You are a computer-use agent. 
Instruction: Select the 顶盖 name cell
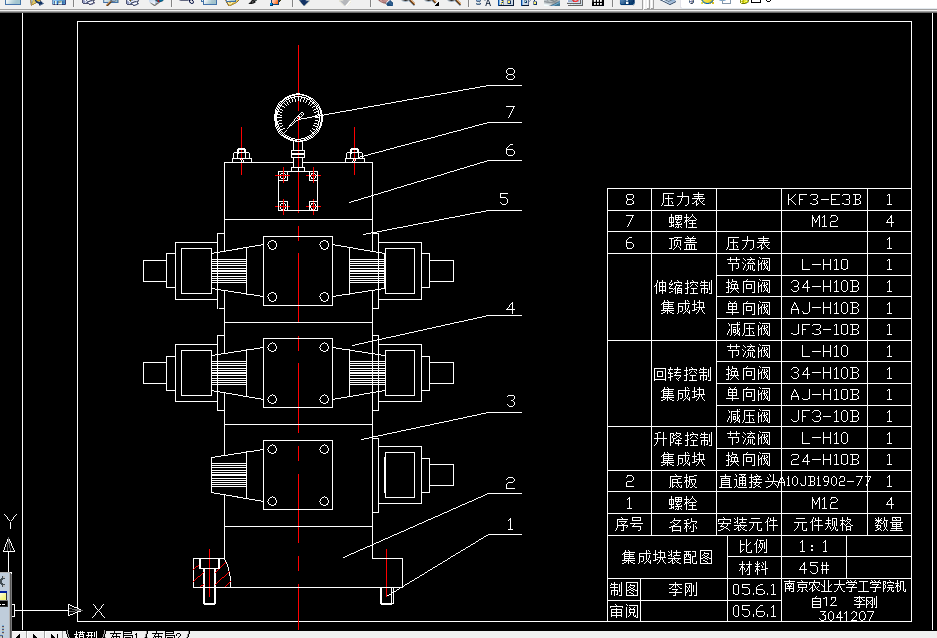[x=683, y=243]
